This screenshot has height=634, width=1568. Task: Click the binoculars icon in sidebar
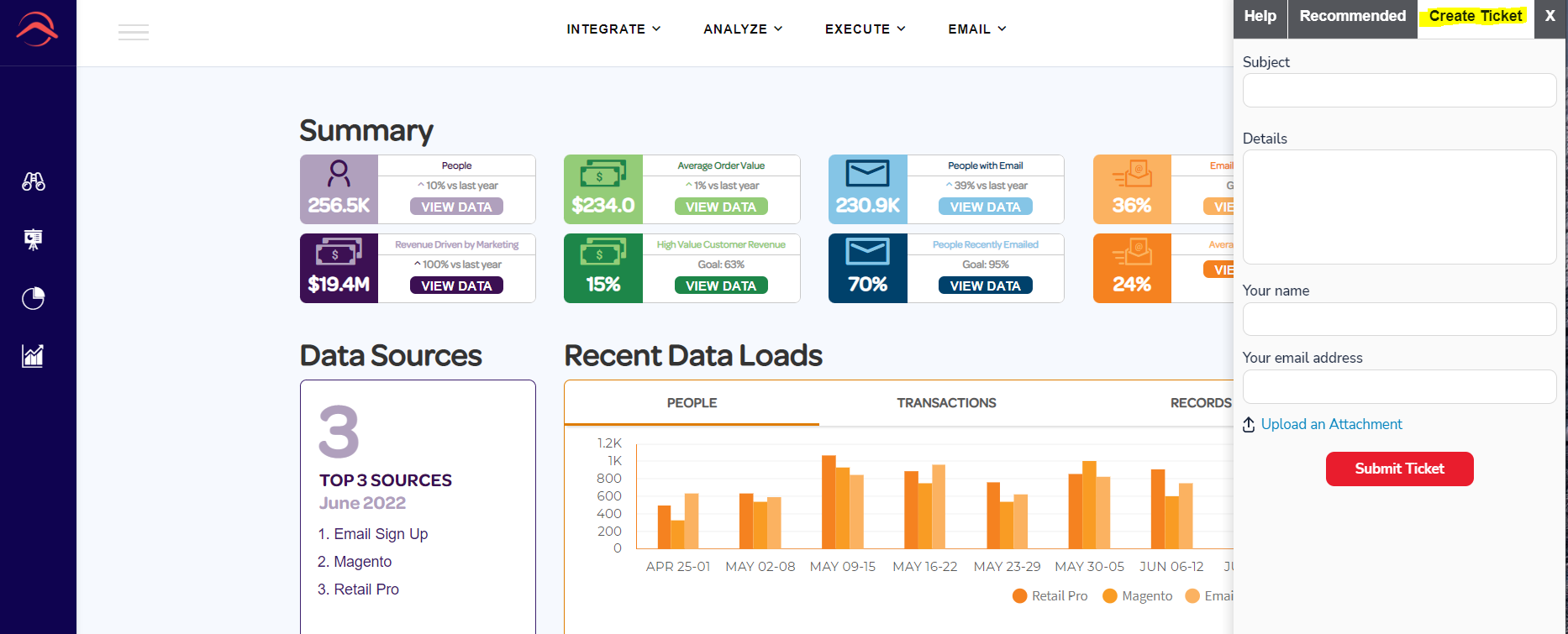point(34,181)
